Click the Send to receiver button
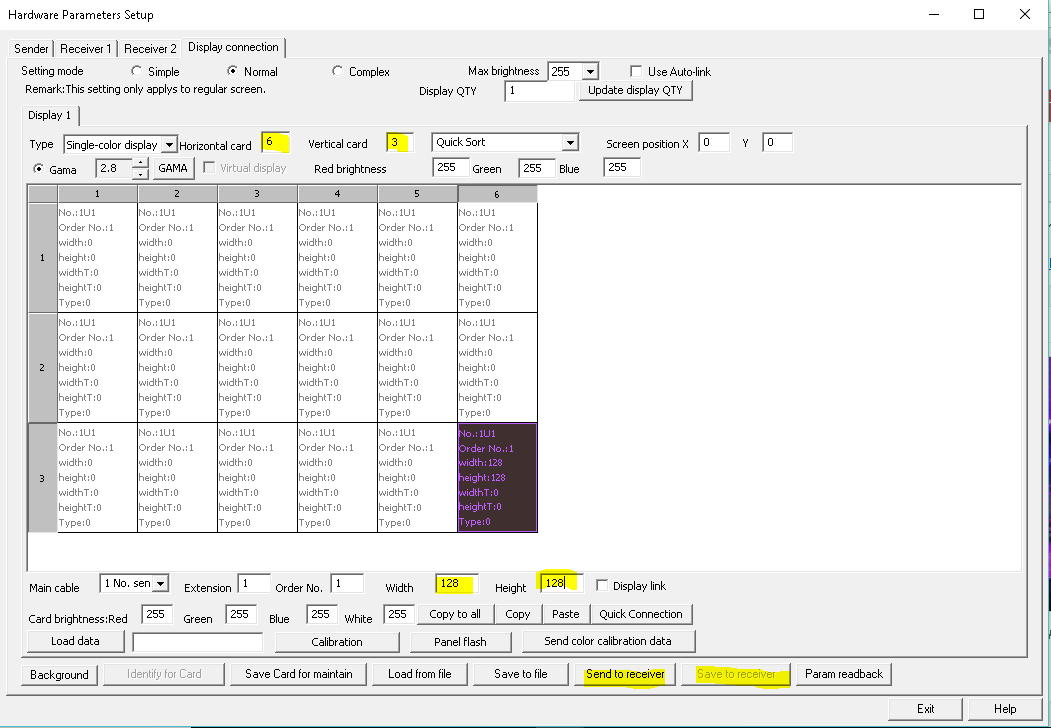 tap(625, 674)
